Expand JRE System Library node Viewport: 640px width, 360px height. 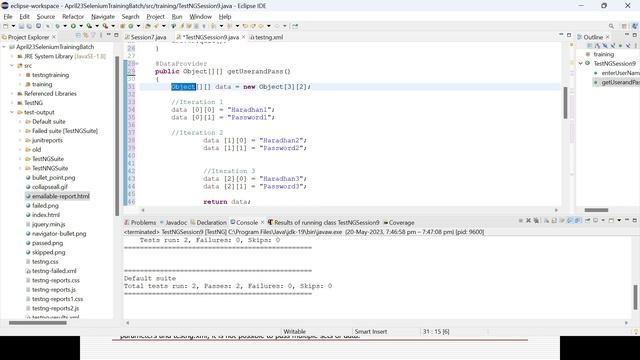[x=12, y=56]
